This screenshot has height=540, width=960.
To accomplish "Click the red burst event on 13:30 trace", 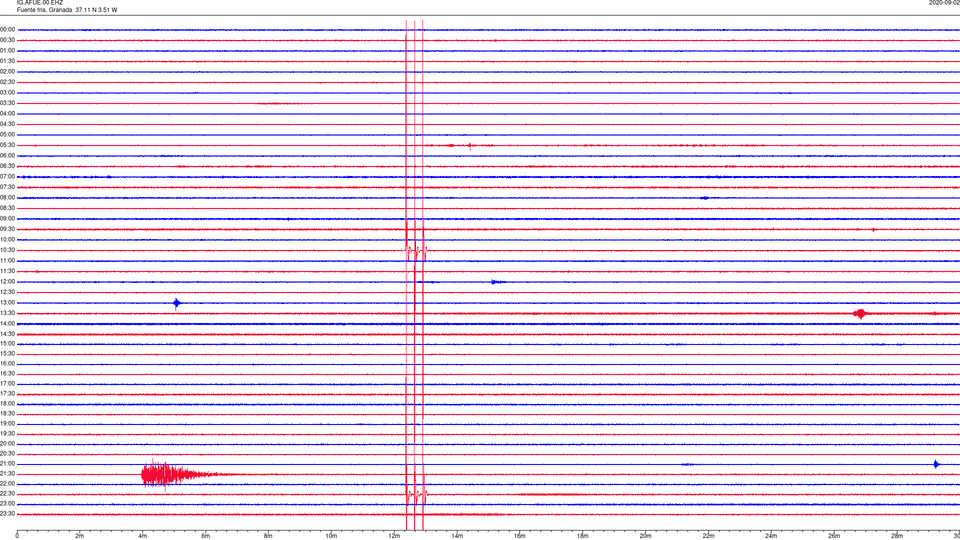I will (860, 313).
